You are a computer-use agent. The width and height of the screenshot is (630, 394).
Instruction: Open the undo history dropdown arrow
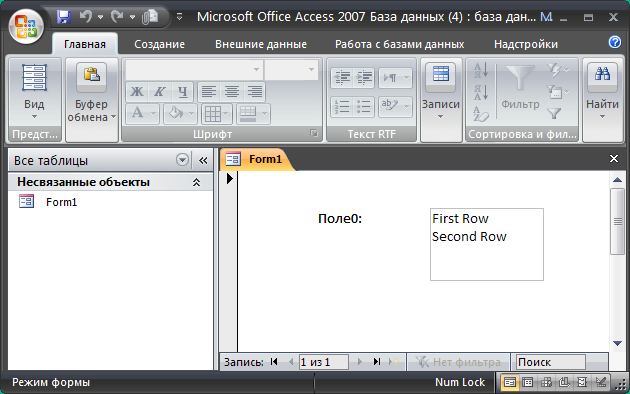pos(100,17)
